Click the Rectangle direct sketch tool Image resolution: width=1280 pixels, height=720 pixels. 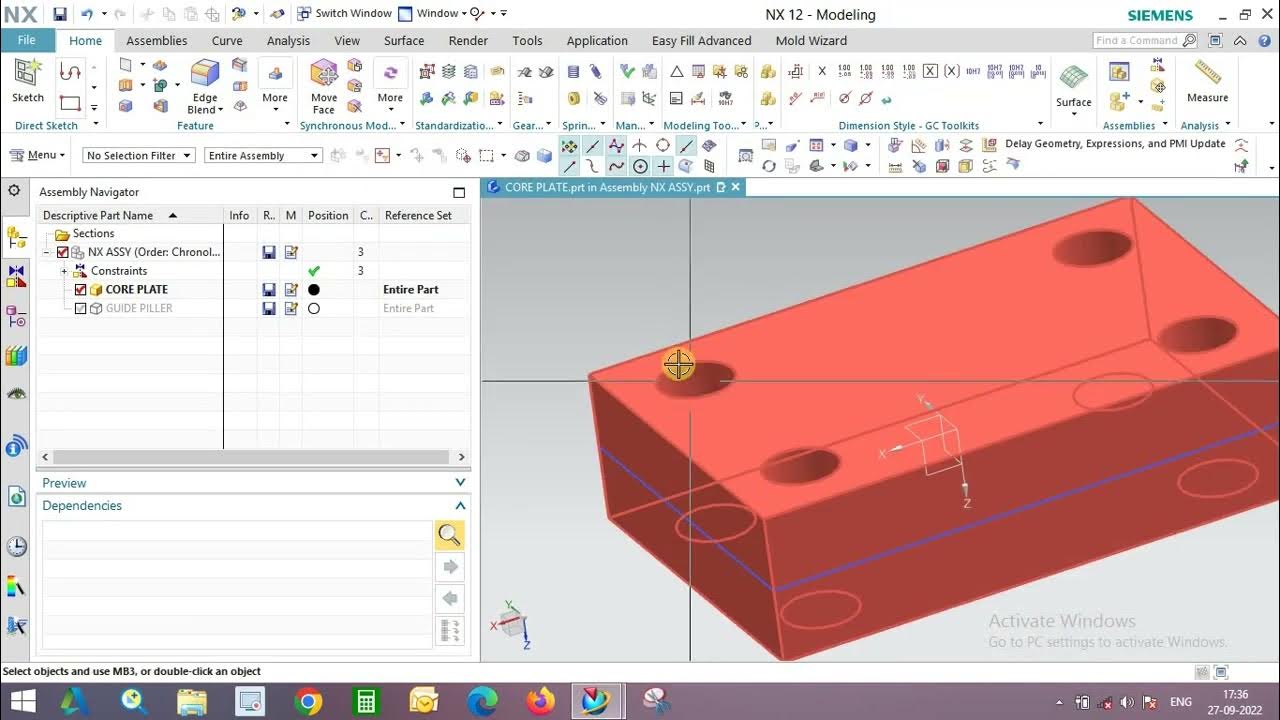point(70,102)
